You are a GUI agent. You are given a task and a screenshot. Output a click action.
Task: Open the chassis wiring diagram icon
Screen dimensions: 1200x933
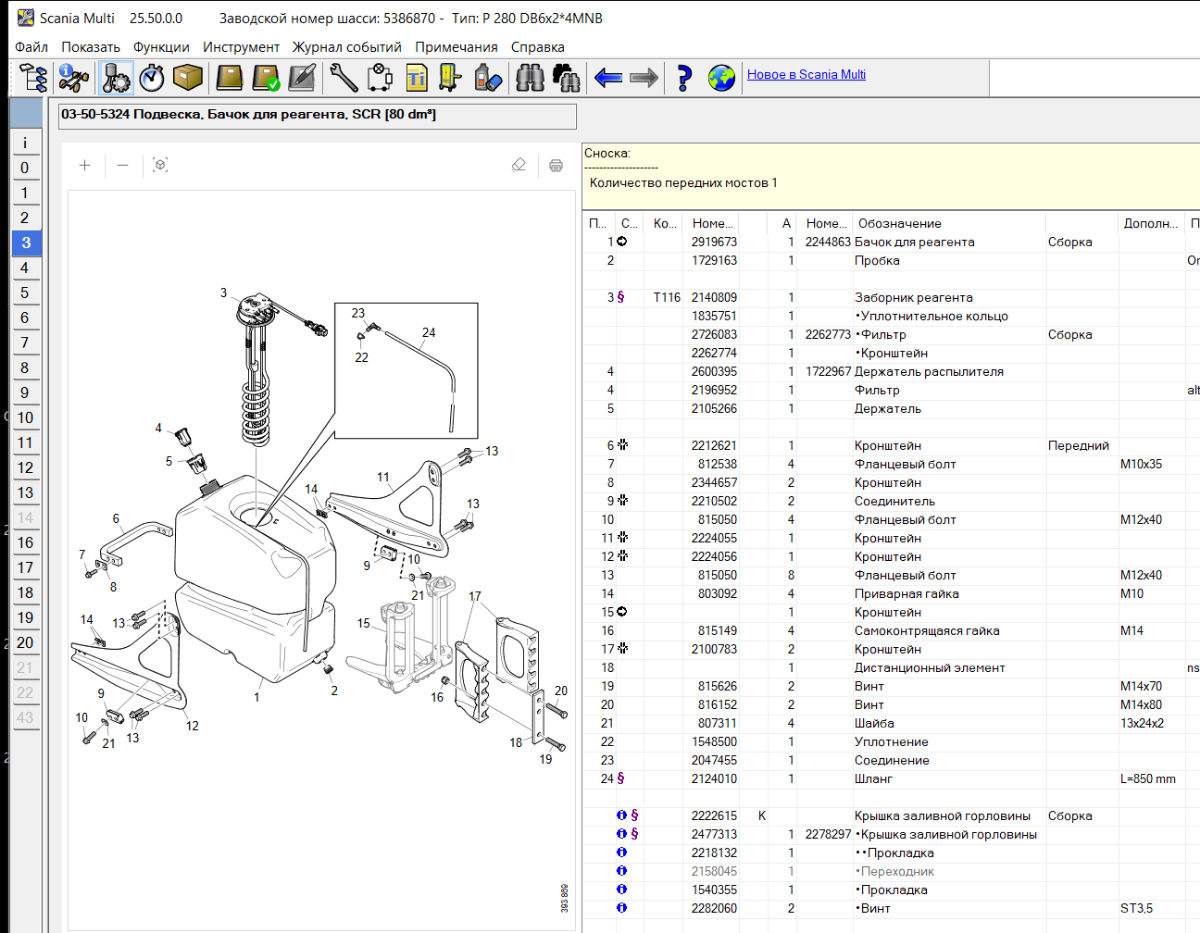(x=379, y=77)
